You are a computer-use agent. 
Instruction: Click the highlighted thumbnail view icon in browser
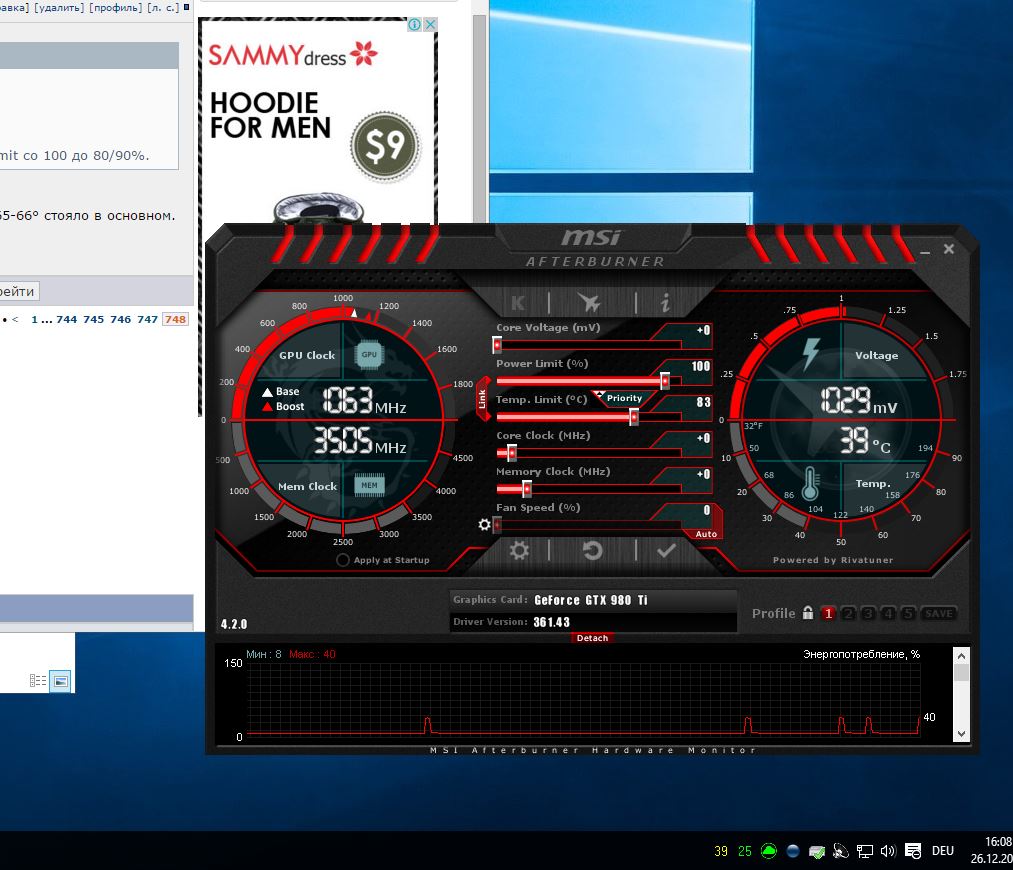(61, 681)
